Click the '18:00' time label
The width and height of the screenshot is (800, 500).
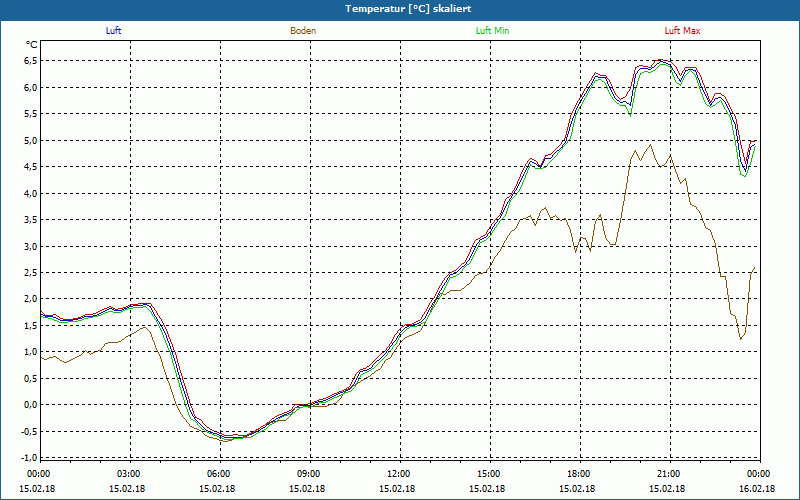tap(578, 474)
